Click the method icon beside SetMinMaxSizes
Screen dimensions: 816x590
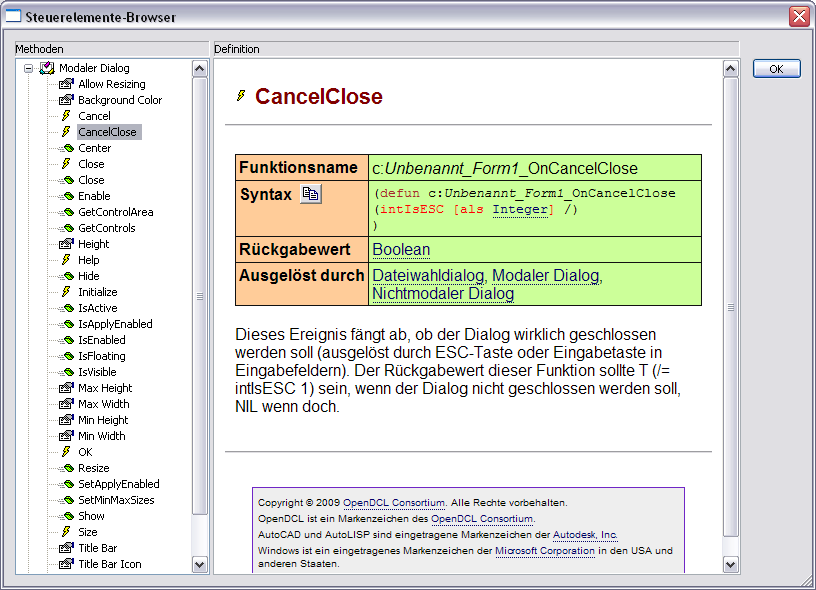coord(67,500)
